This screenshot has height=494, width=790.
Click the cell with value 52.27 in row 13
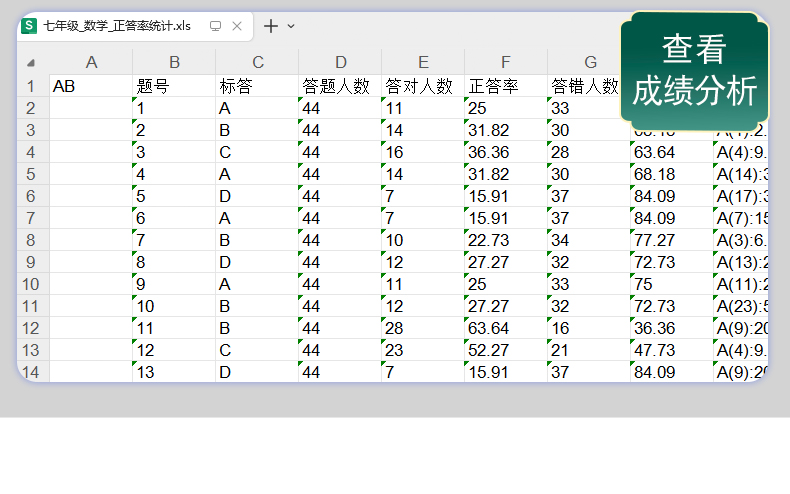pyautogui.click(x=505, y=350)
